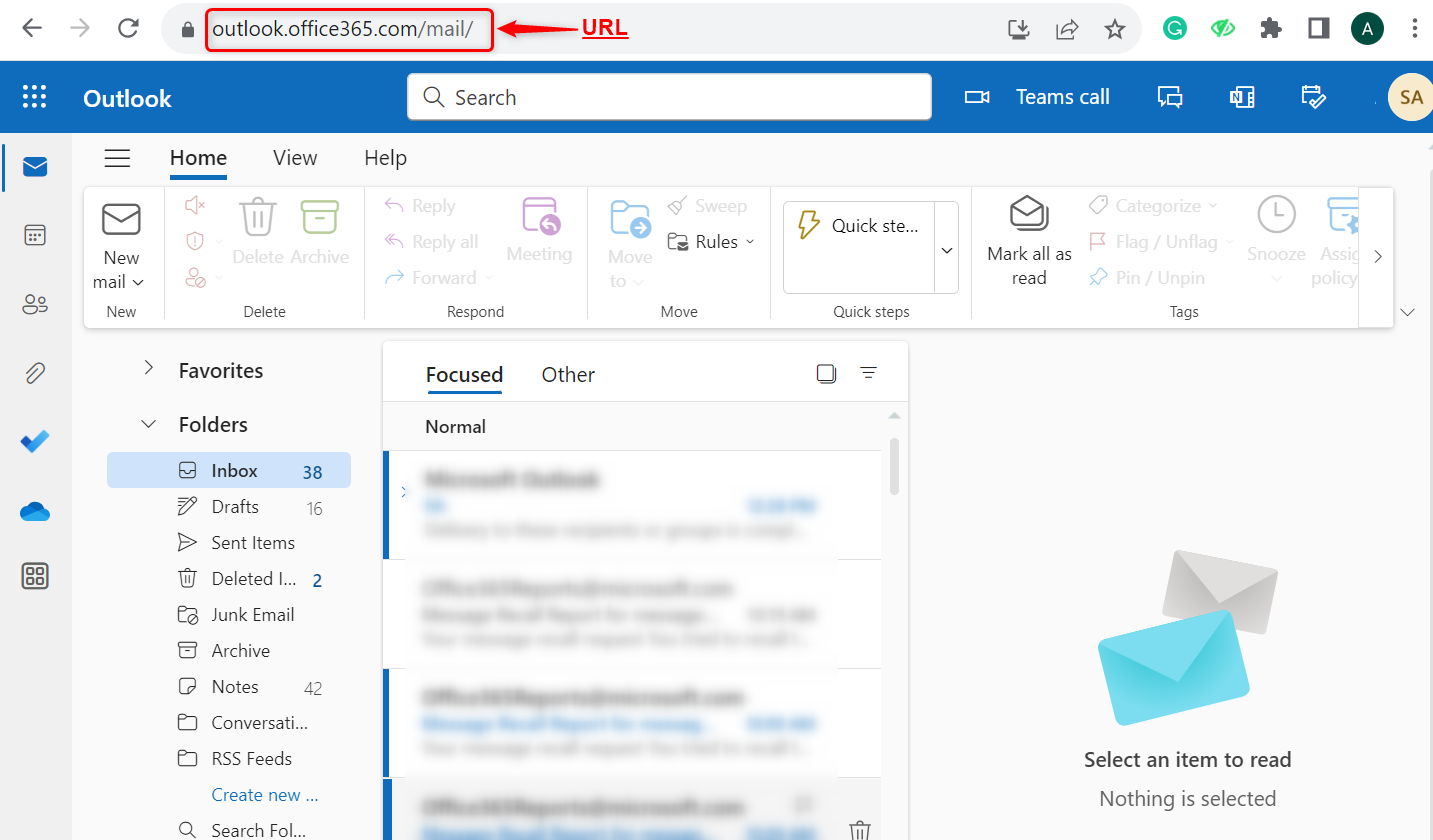1433x840 pixels.
Task: Select the Other inbox tab
Action: click(568, 375)
